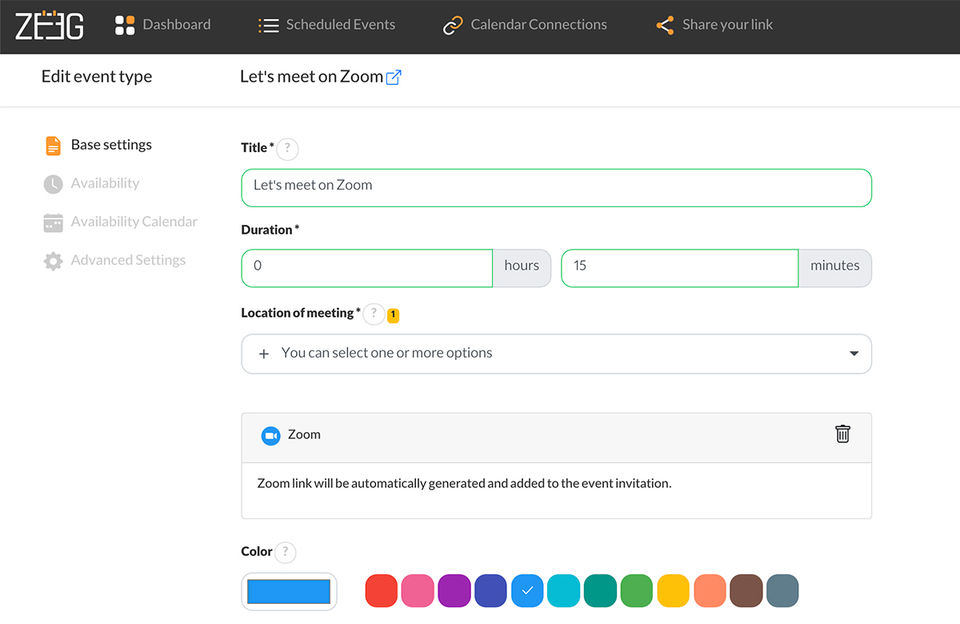Viewport: 960px width, 624px height.
Task: Switch to Availability Calendar section
Action: click(134, 222)
